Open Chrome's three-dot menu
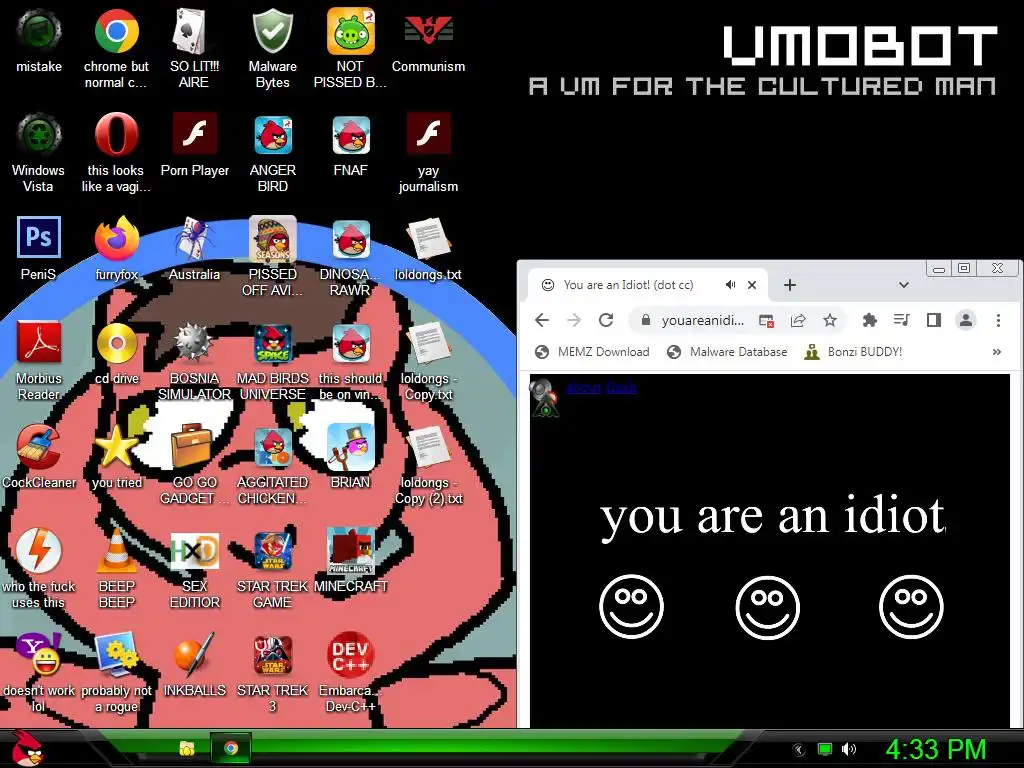Viewport: 1024px width, 768px height. [998, 320]
